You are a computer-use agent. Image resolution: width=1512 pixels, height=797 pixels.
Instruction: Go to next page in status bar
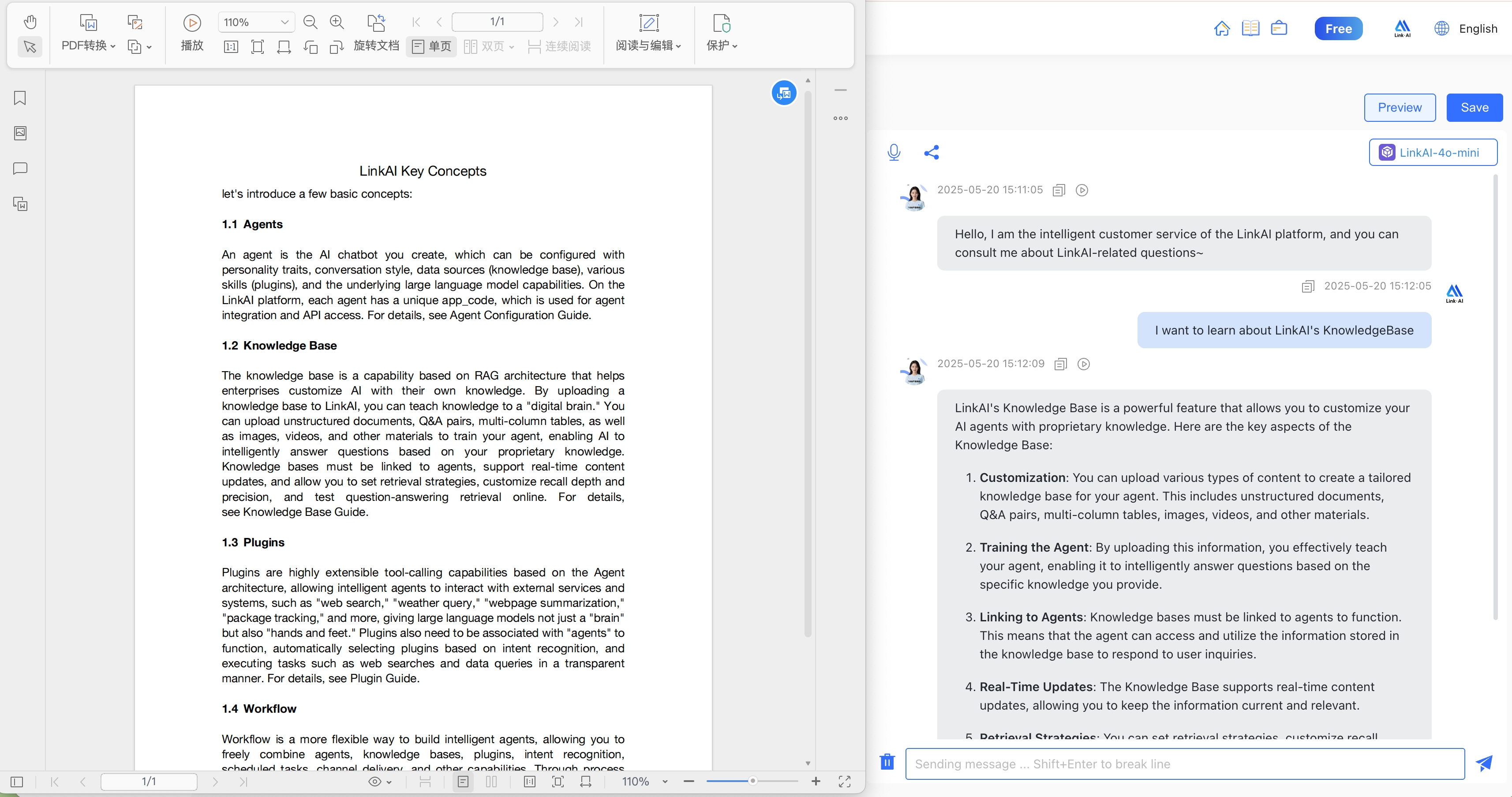coord(215,782)
